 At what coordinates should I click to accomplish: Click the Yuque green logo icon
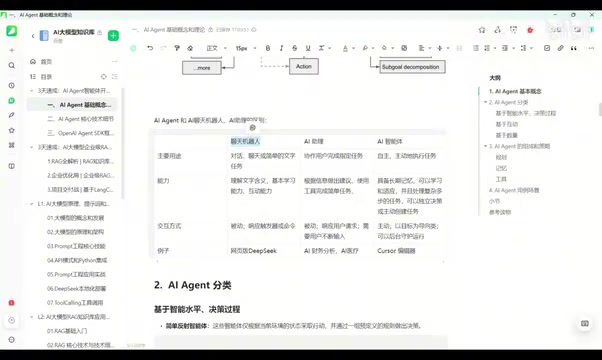[x=12, y=31]
